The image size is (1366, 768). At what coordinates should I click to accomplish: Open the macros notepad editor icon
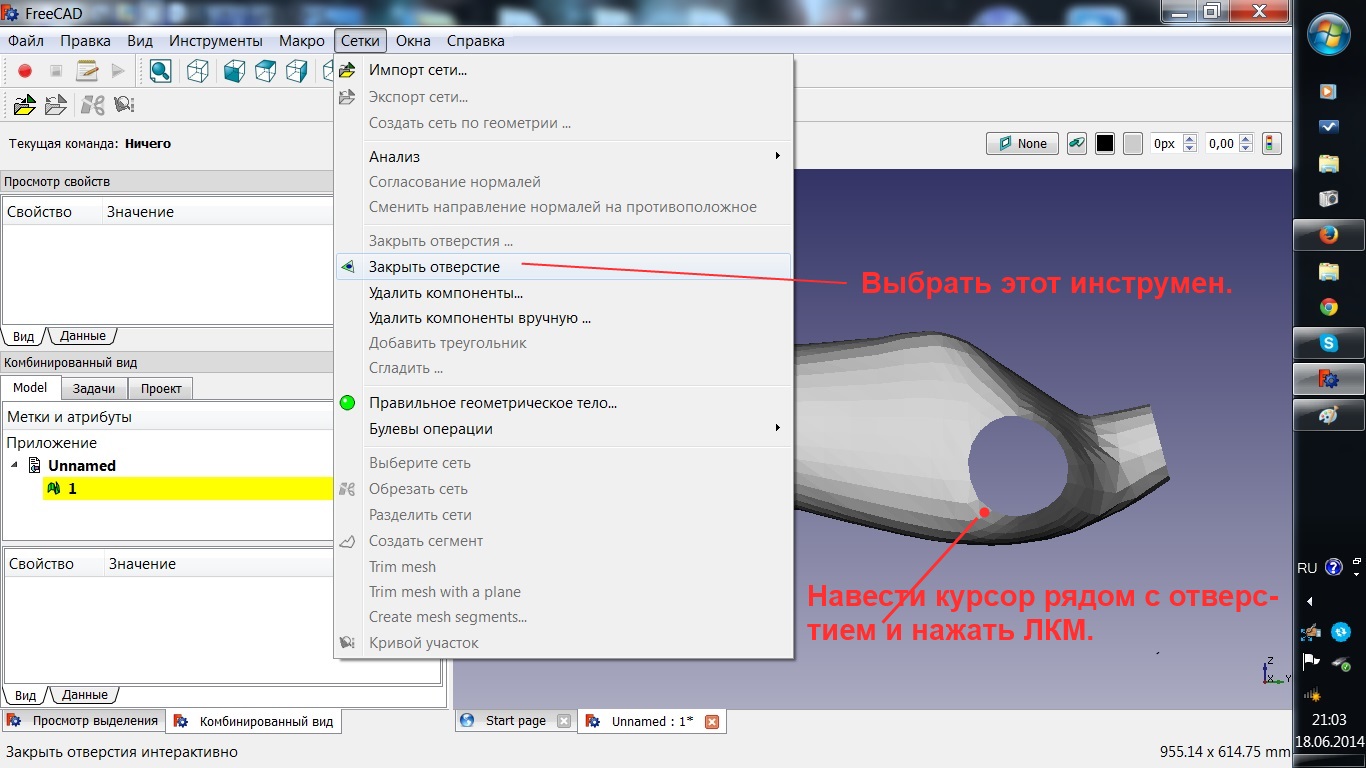(x=87, y=71)
